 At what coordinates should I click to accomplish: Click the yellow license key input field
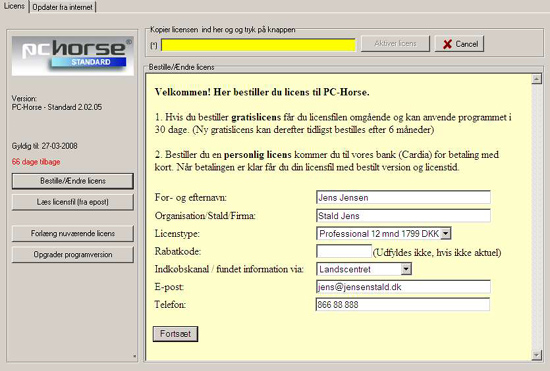click(259, 45)
